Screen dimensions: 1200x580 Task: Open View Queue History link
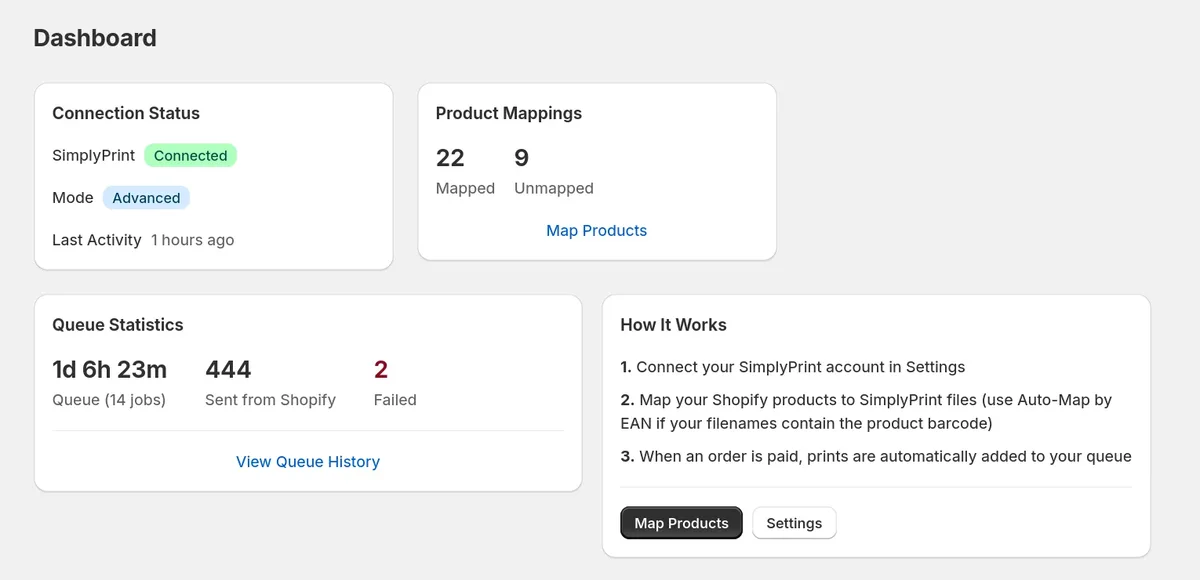point(308,462)
